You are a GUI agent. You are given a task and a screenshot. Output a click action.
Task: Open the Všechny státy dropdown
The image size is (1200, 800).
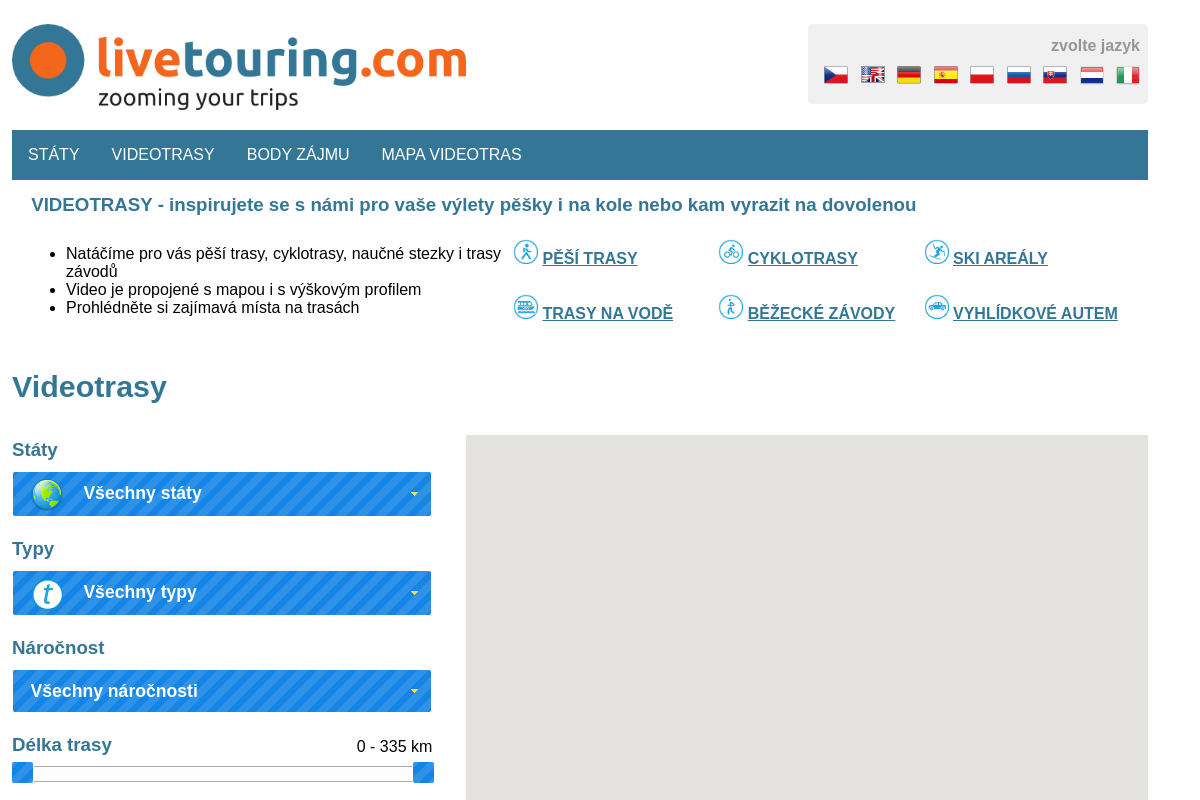[x=222, y=493]
